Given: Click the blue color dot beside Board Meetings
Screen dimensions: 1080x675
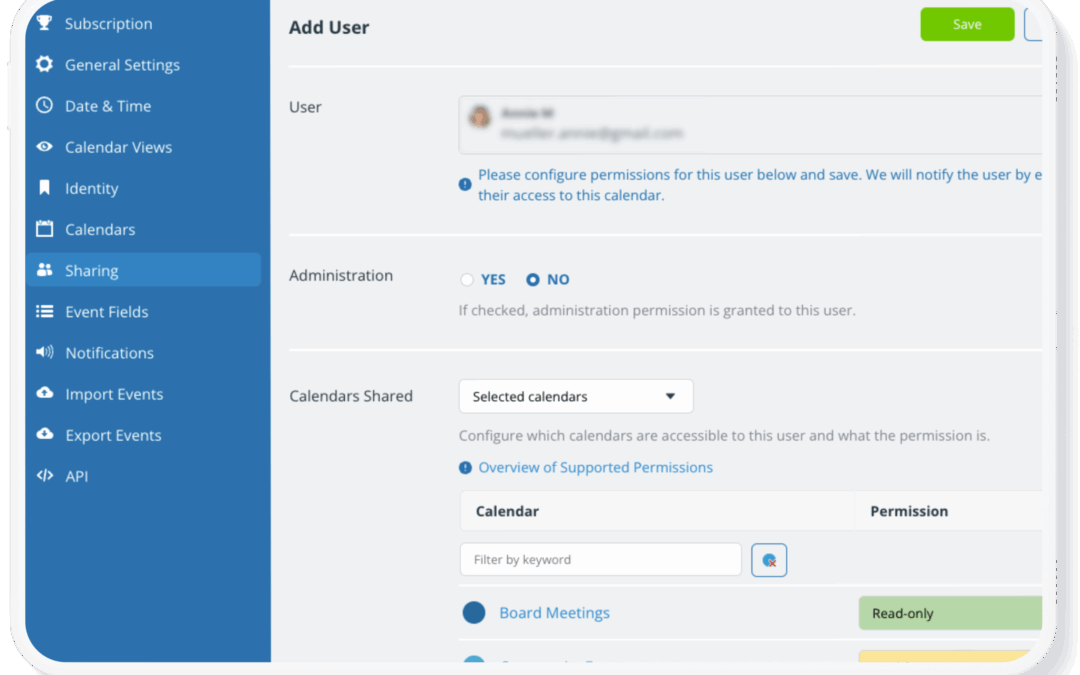Looking at the screenshot, I should pyautogui.click(x=473, y=612).
